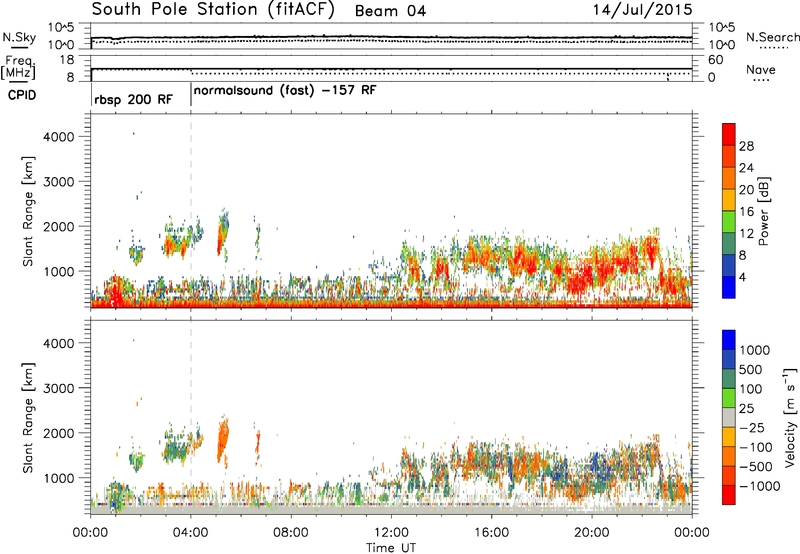Image resolution: width=800 pixels, height=554 pixels.
Task: Click the power panel 'Slant Range [km]' label
Action: click(28, 211)
